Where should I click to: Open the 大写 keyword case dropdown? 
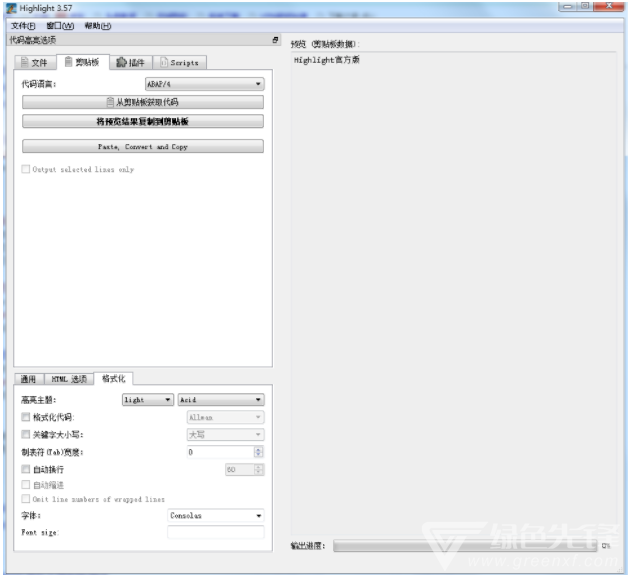(x=225, y=435)
